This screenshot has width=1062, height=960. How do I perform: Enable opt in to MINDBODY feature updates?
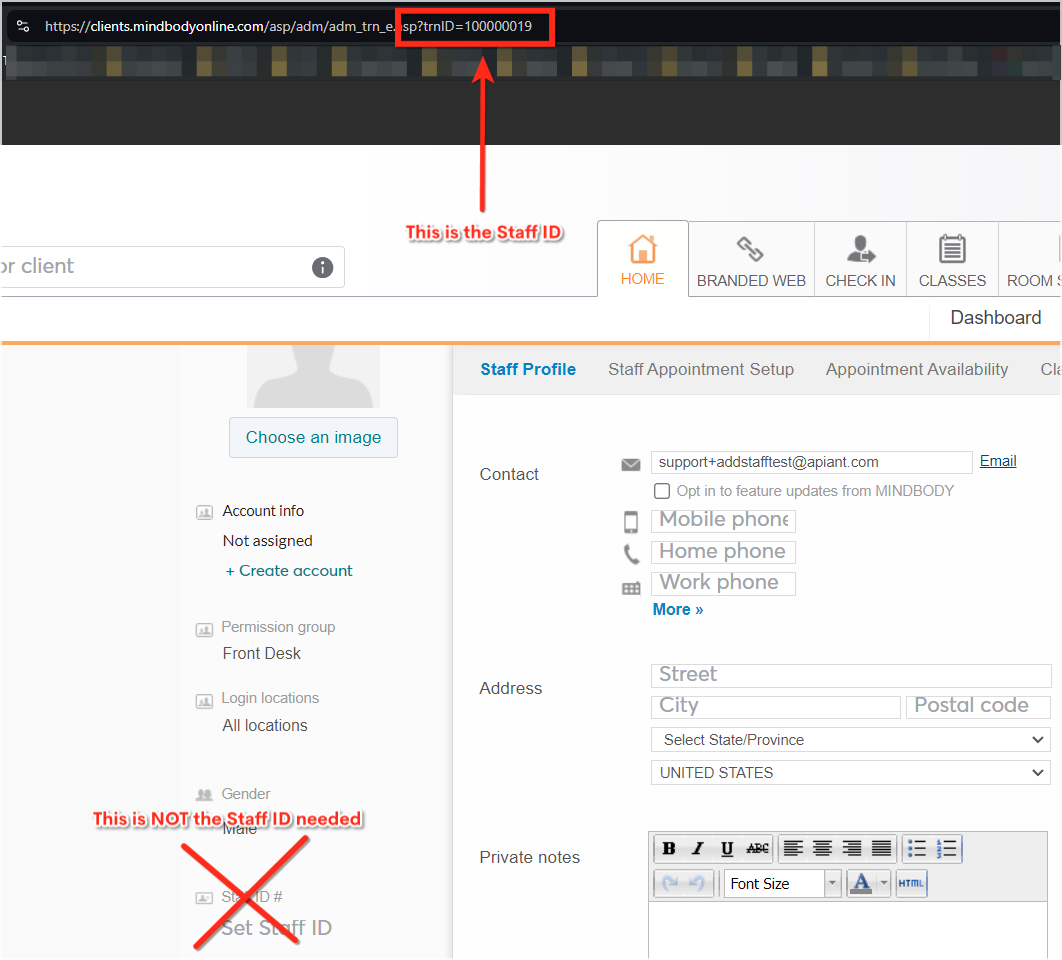click(661, 491)
